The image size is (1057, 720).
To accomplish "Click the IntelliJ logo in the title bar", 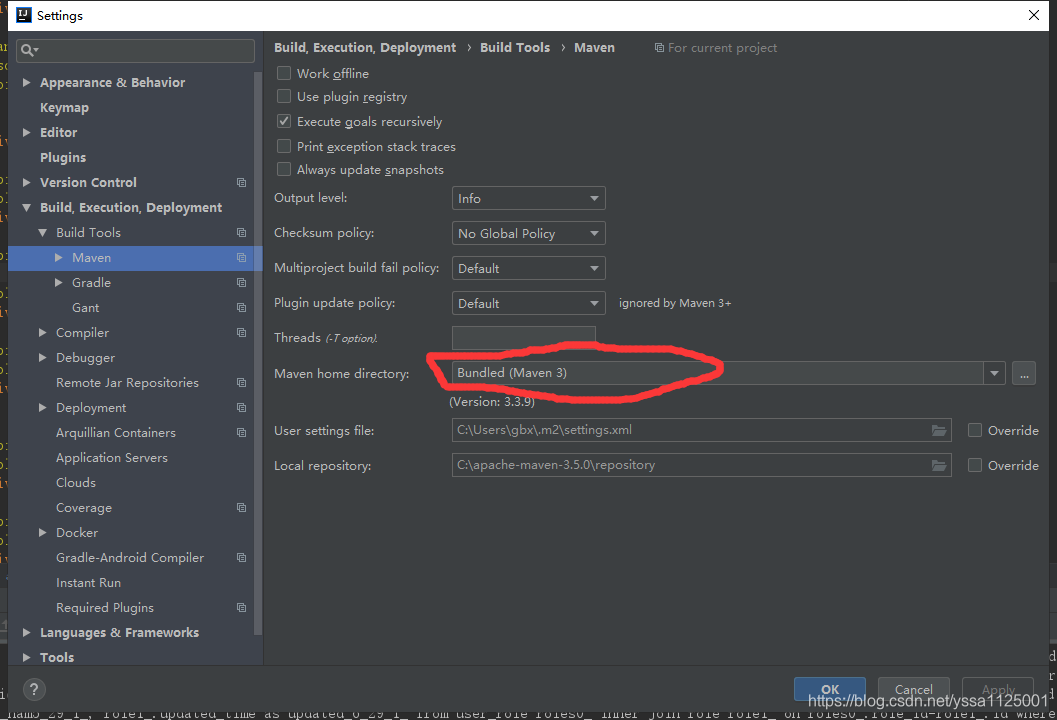I will tap(24, 15).
